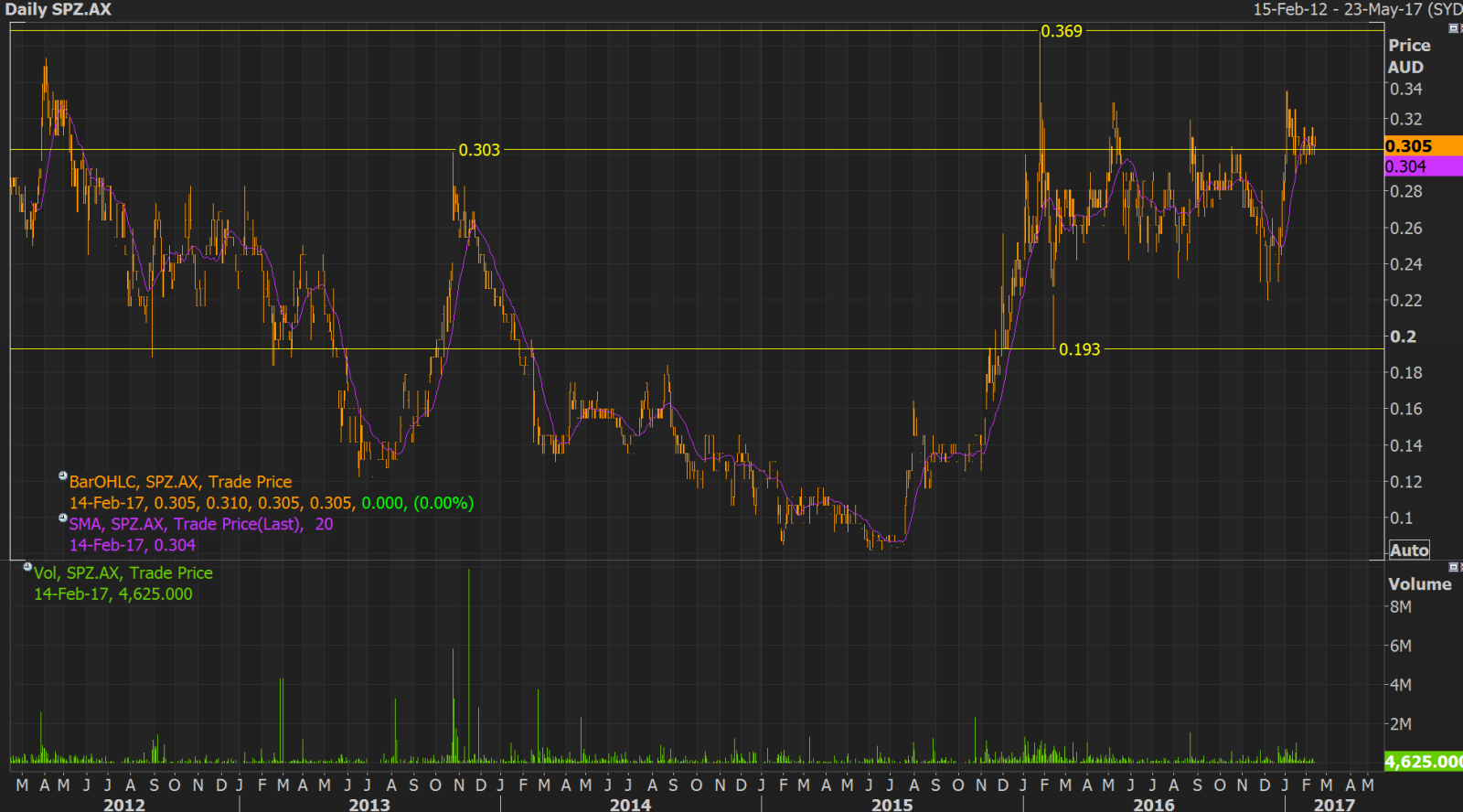The image size is (1463, 812).
Task: Click the 15-Feb-12 - 23-May-17 date range
Action: click(1357, 10)
